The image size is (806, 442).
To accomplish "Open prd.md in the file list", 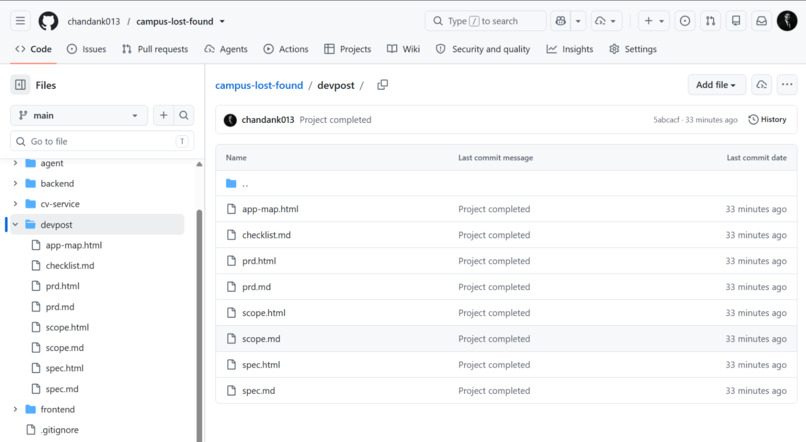I will [257, 287].
